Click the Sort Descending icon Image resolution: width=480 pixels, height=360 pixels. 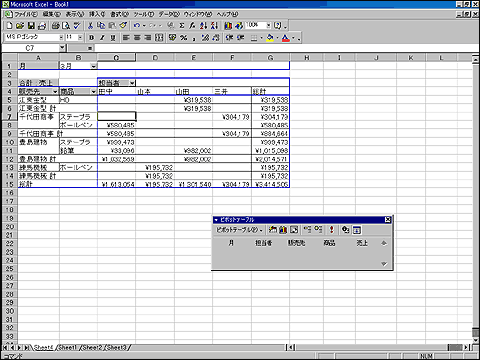click(214, 26)
